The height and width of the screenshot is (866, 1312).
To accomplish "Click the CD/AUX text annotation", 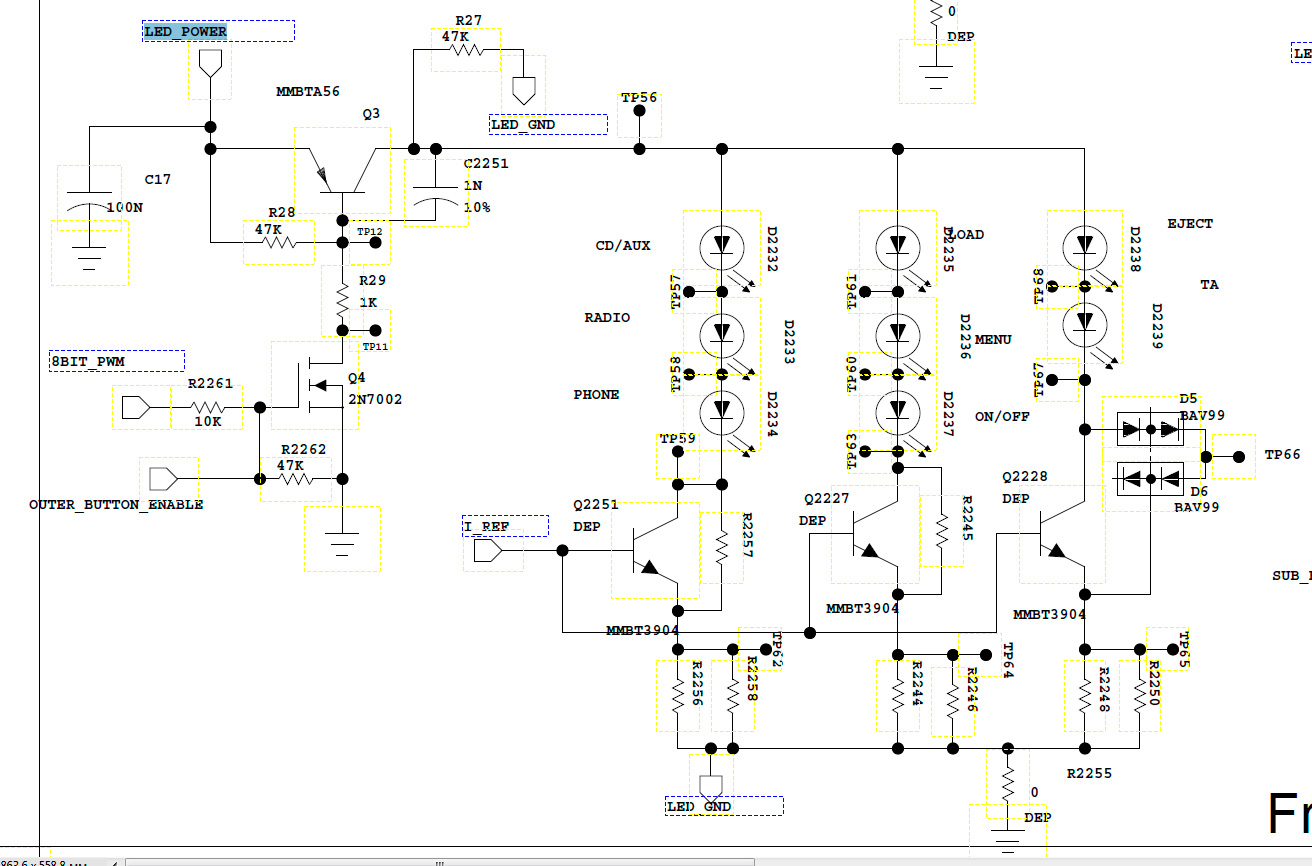I will tap(623, 246).
